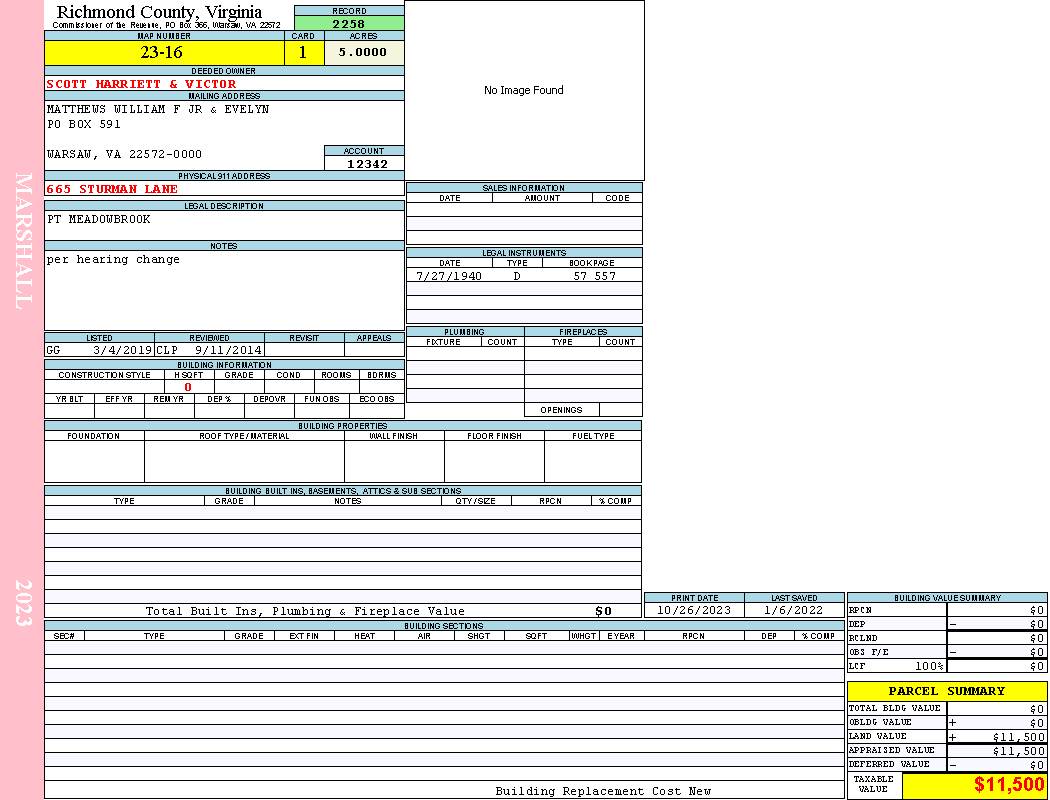1050x800 pixels.
Task: Click the Parcel Summary yellow header
Action: point(946,691)
